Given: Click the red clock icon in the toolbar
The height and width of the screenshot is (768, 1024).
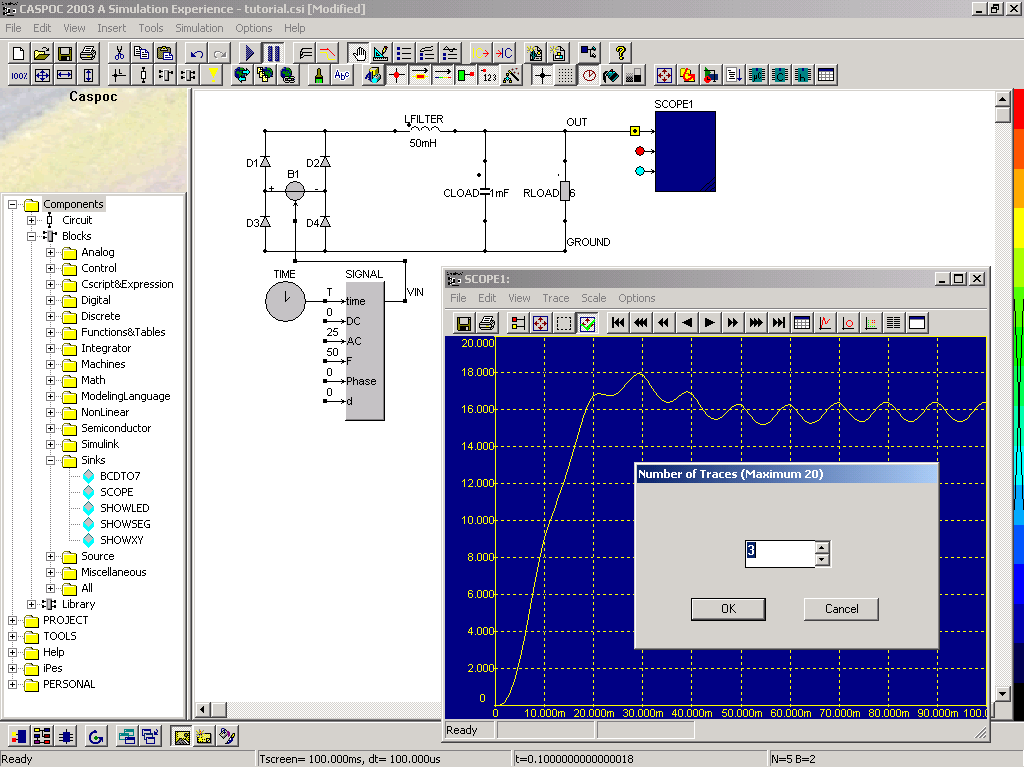Looking at the screenshot, I should coord(589,76).
